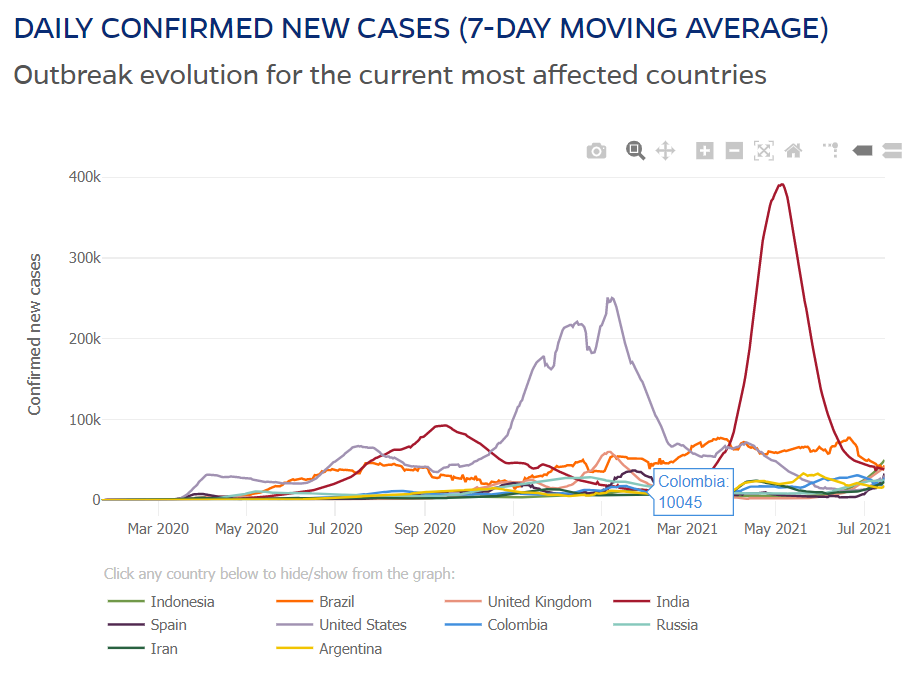Select the Pan tool
This screenshot has width=921, height=676.
(x=665, y=151)
